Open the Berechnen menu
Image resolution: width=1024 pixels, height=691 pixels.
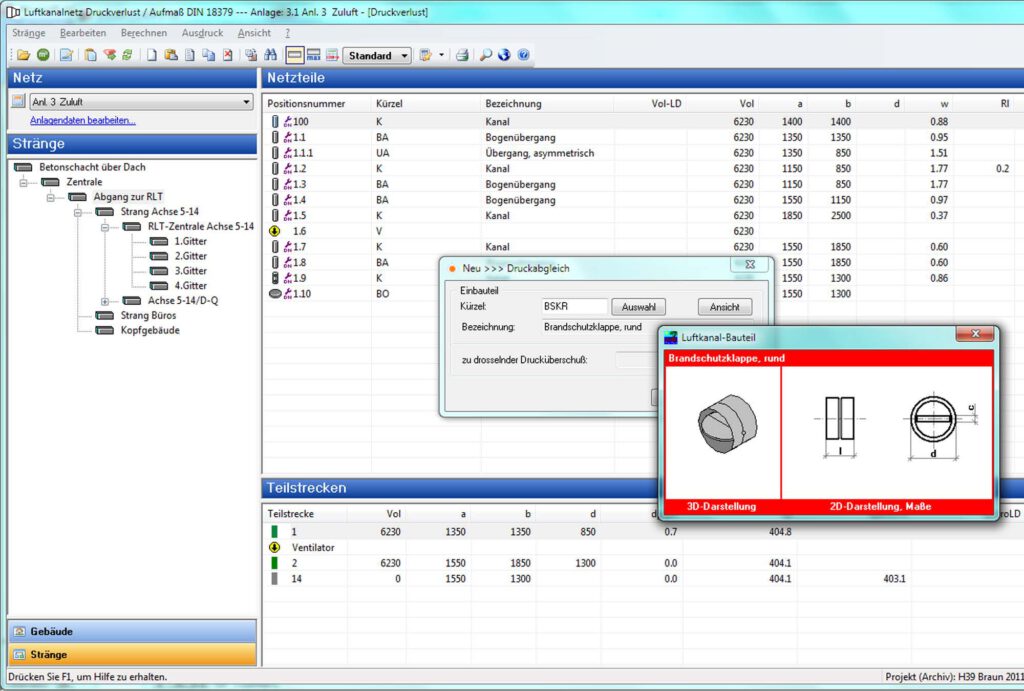click(144, 33)
